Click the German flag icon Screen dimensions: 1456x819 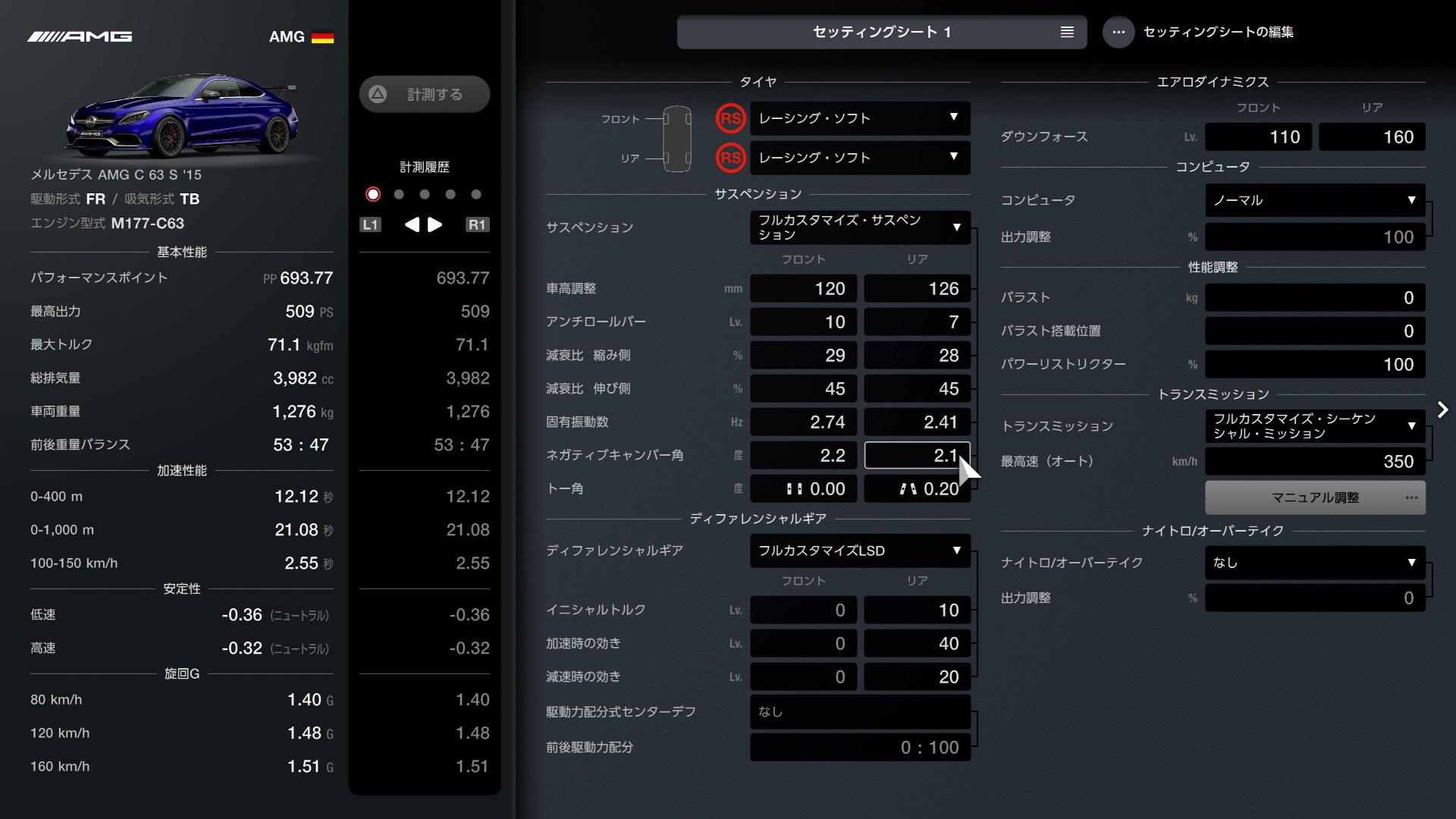click(322, 36)
